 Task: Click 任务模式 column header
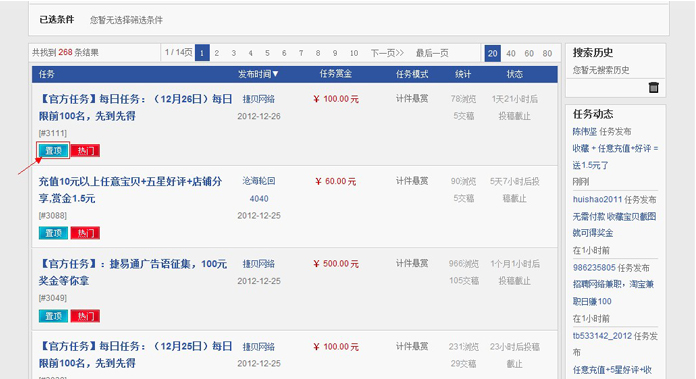412,74
